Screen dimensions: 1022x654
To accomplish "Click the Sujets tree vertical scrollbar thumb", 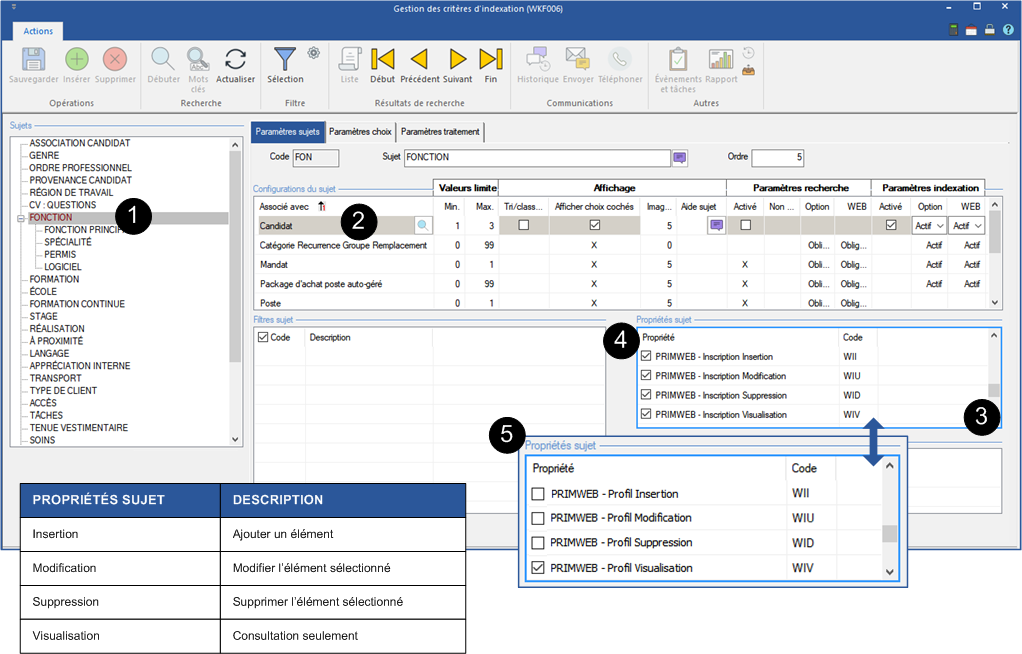I will click(235, 256).
